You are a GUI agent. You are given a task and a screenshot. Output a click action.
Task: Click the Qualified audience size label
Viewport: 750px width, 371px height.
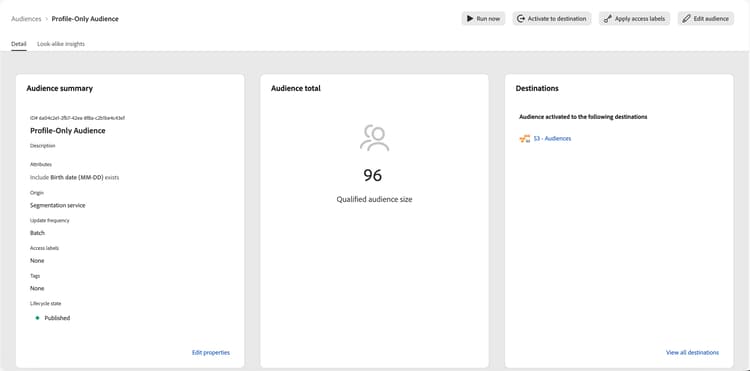[374, 199]
